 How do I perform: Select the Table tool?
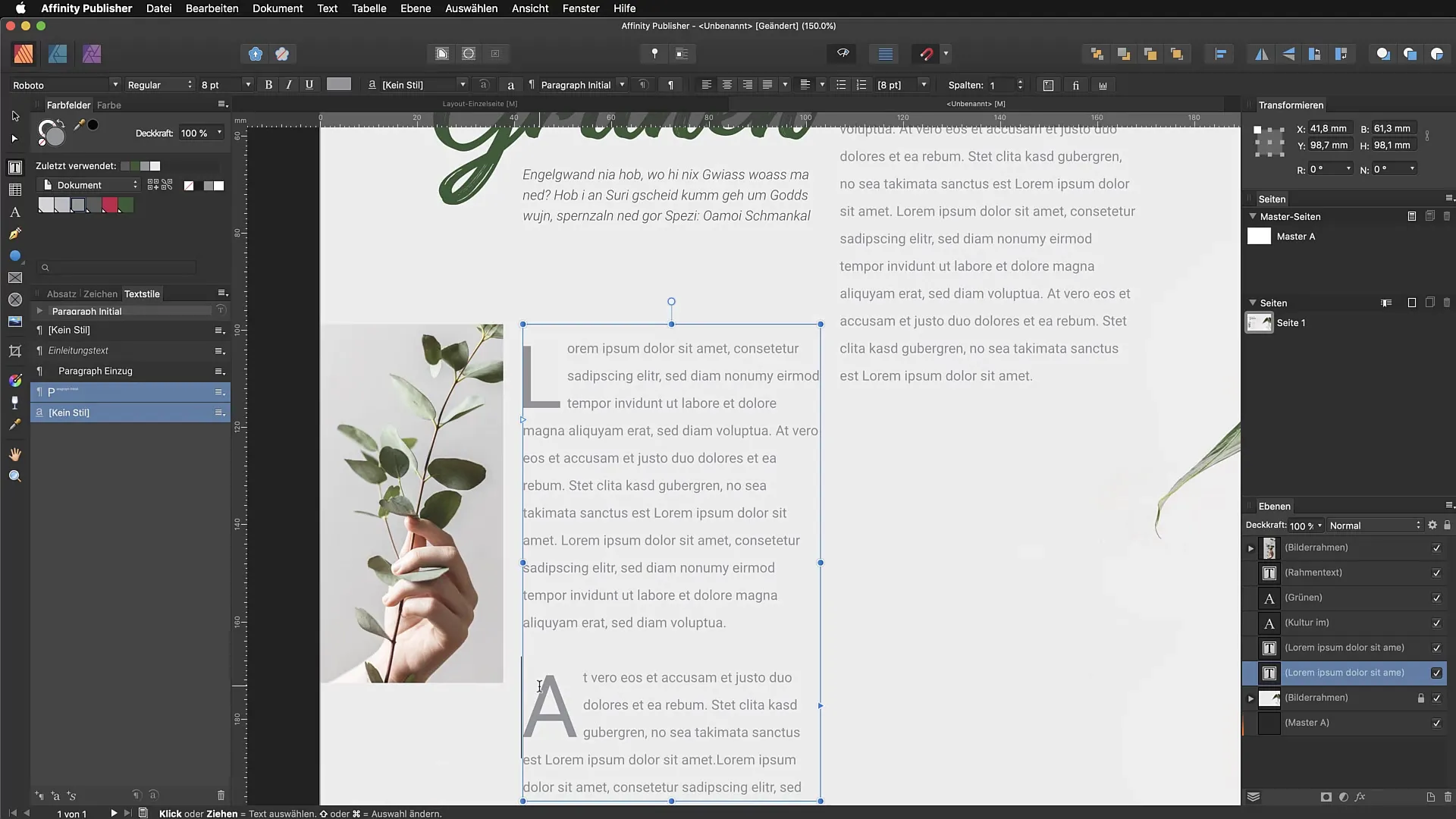click(x=15, y=190)
